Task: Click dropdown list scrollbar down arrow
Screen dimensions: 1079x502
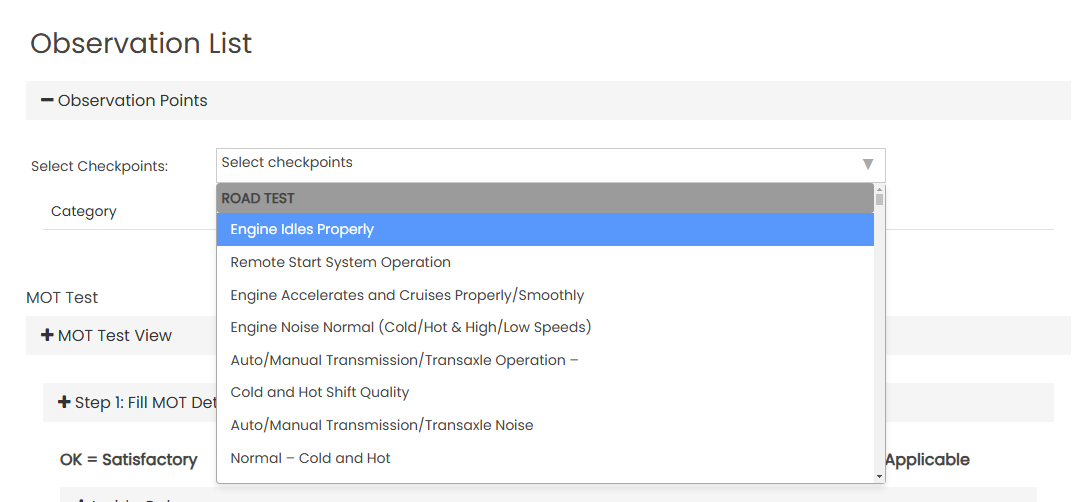Action: [879, 477]
